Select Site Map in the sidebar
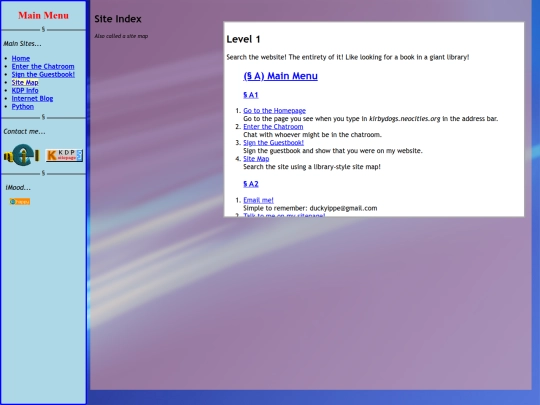Screen dimensions: 540x405 (x=25, y=83)
